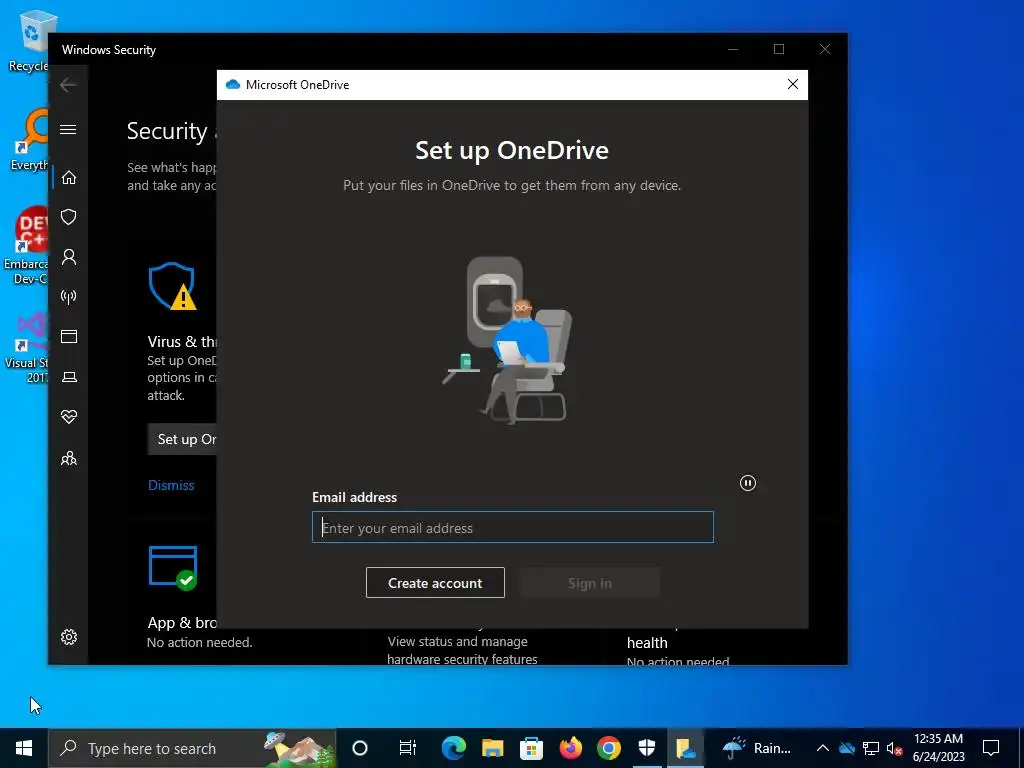Launch Google Chrome from taskbar
1024x768 pixels.
(609, 748)
